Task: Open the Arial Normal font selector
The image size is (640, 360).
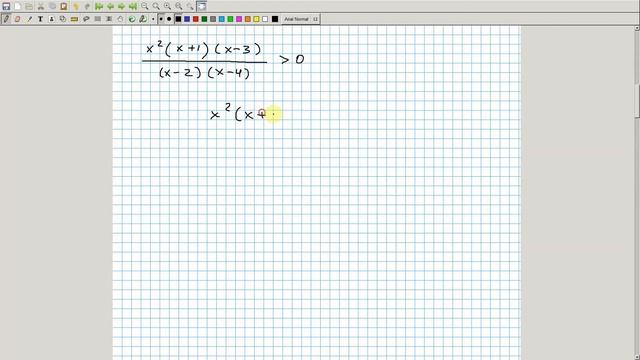Action: pos(301,19)
